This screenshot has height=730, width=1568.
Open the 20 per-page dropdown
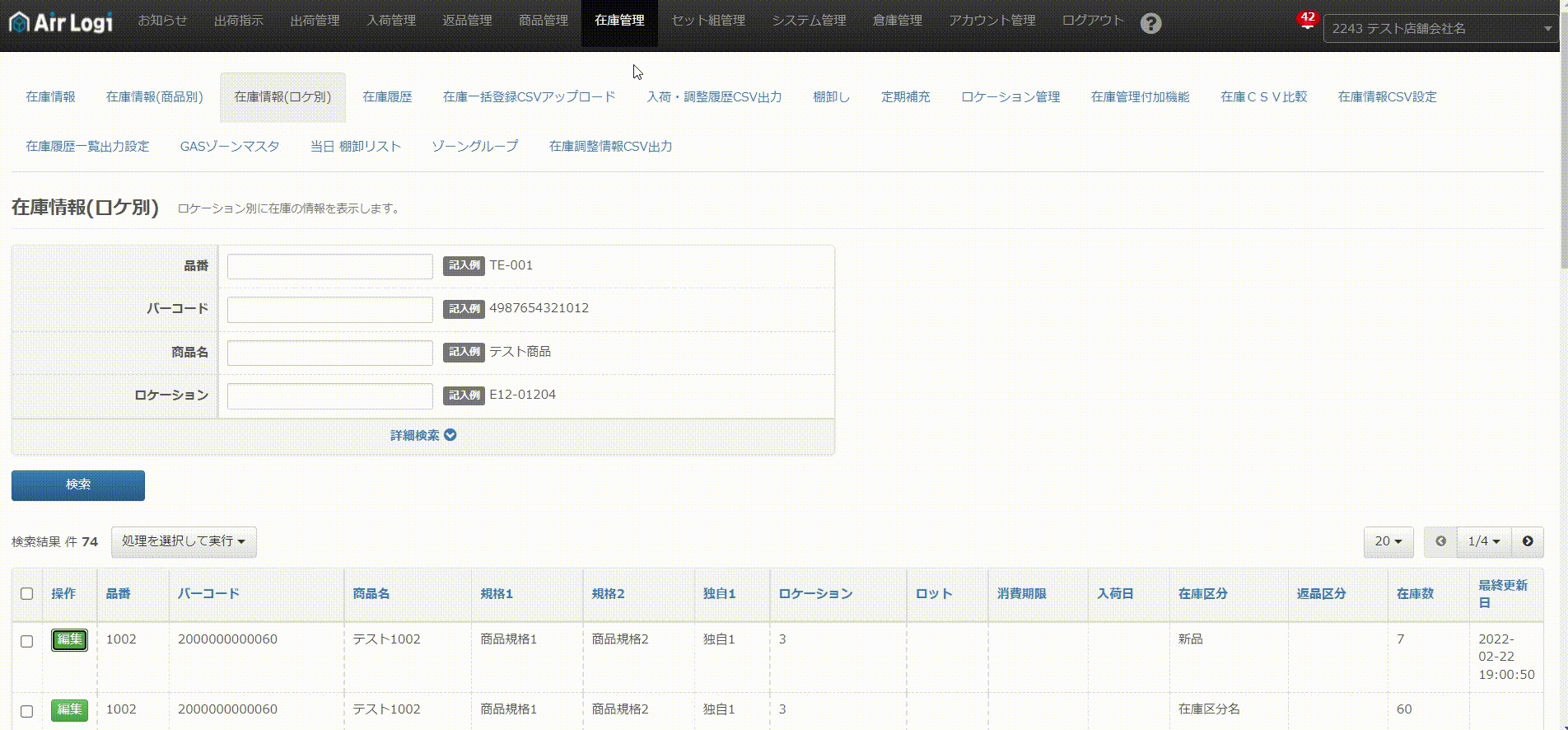click(x=1388, y=541)
